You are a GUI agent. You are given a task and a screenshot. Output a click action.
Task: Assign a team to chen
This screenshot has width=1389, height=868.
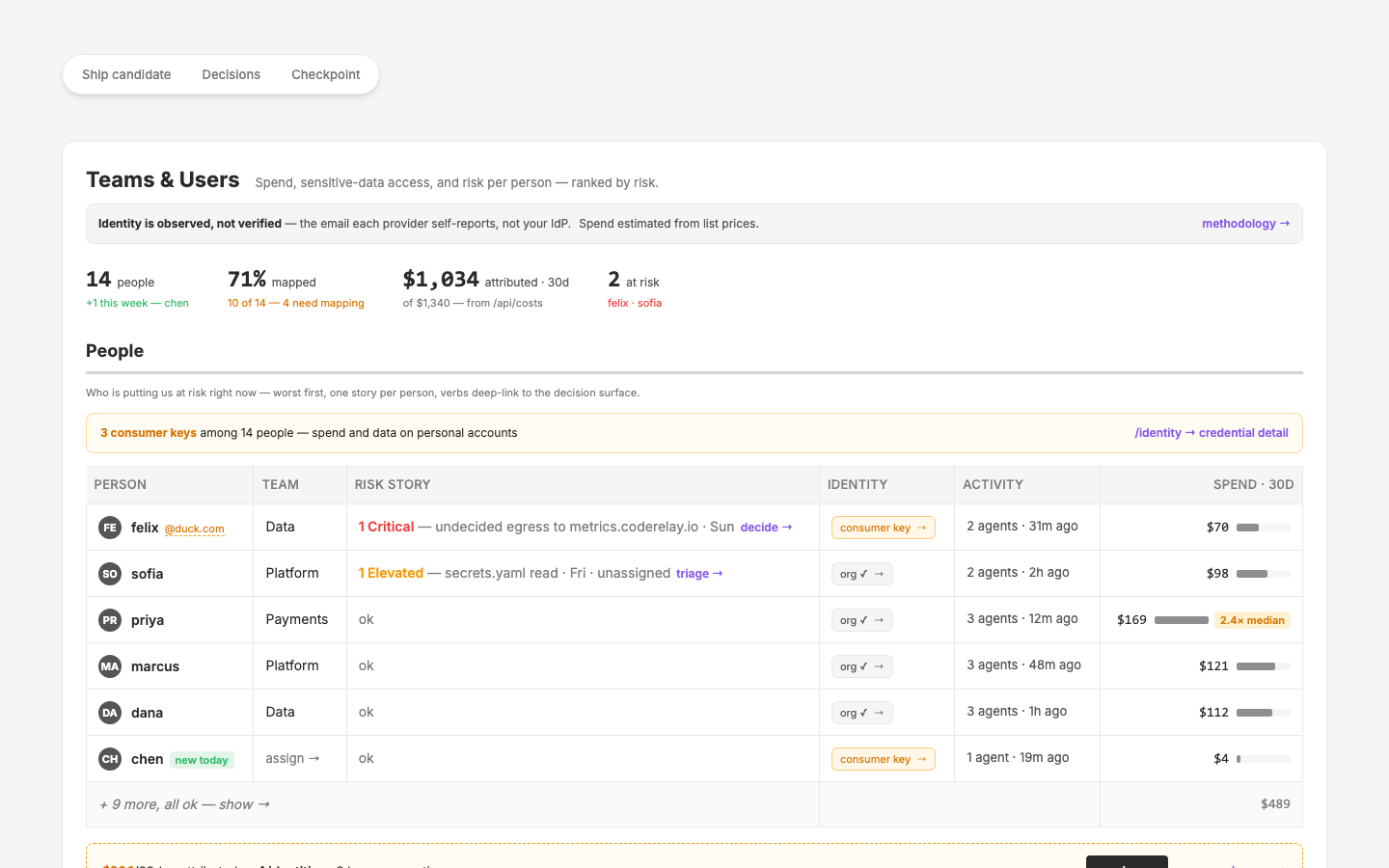pos(292,759)
